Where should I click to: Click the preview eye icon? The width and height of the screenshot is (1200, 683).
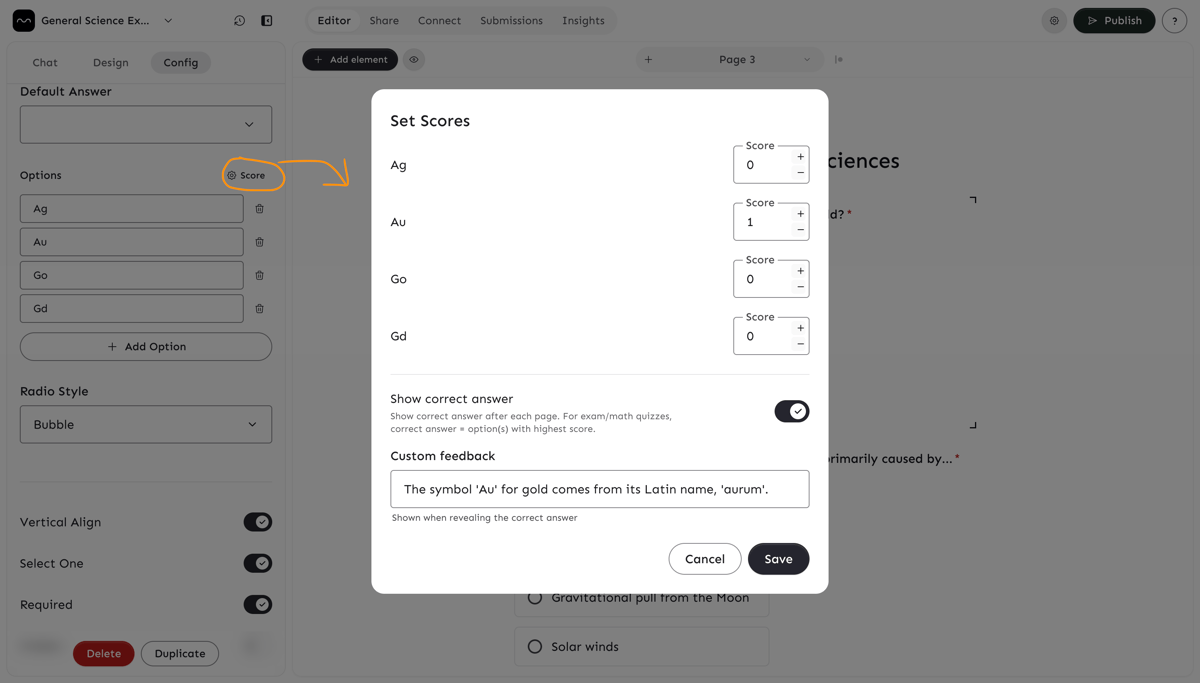click(x=414, y=60)
